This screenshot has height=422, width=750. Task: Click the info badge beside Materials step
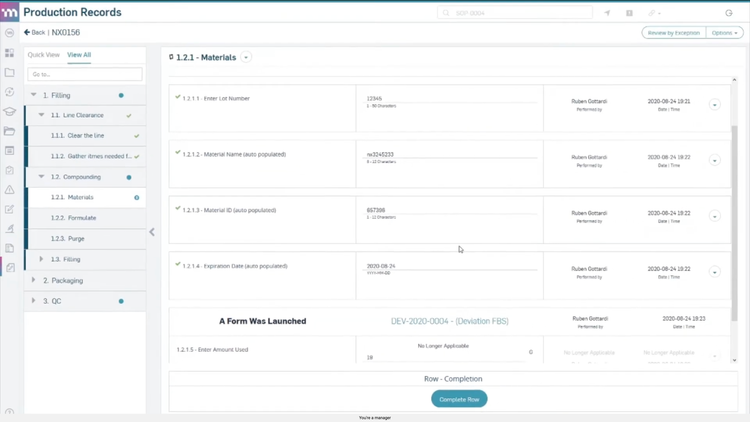click(x=137, y=198)
